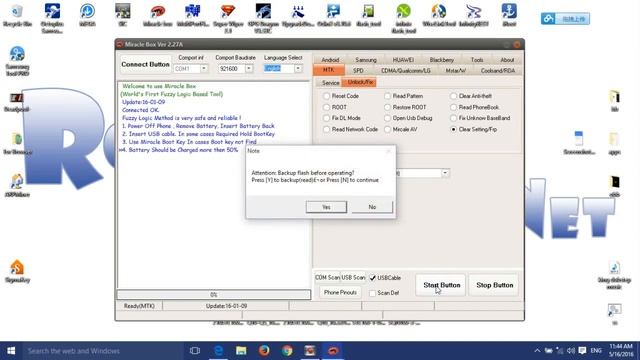
Task: Select the Restore ROOT option
Action: pyautogui.click(x=387, y=107)
